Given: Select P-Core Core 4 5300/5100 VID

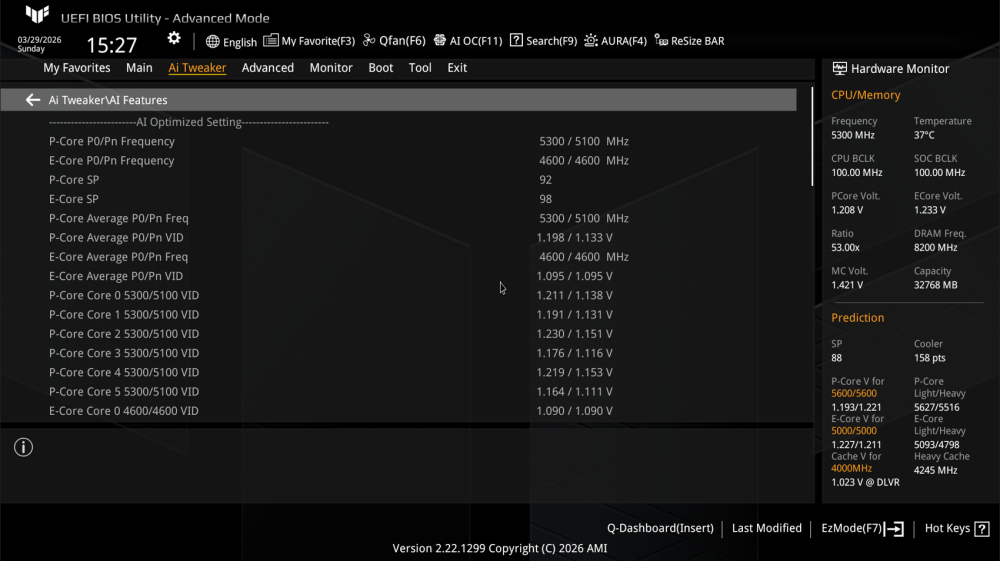Looking at the screenshot, I should 399,372.
